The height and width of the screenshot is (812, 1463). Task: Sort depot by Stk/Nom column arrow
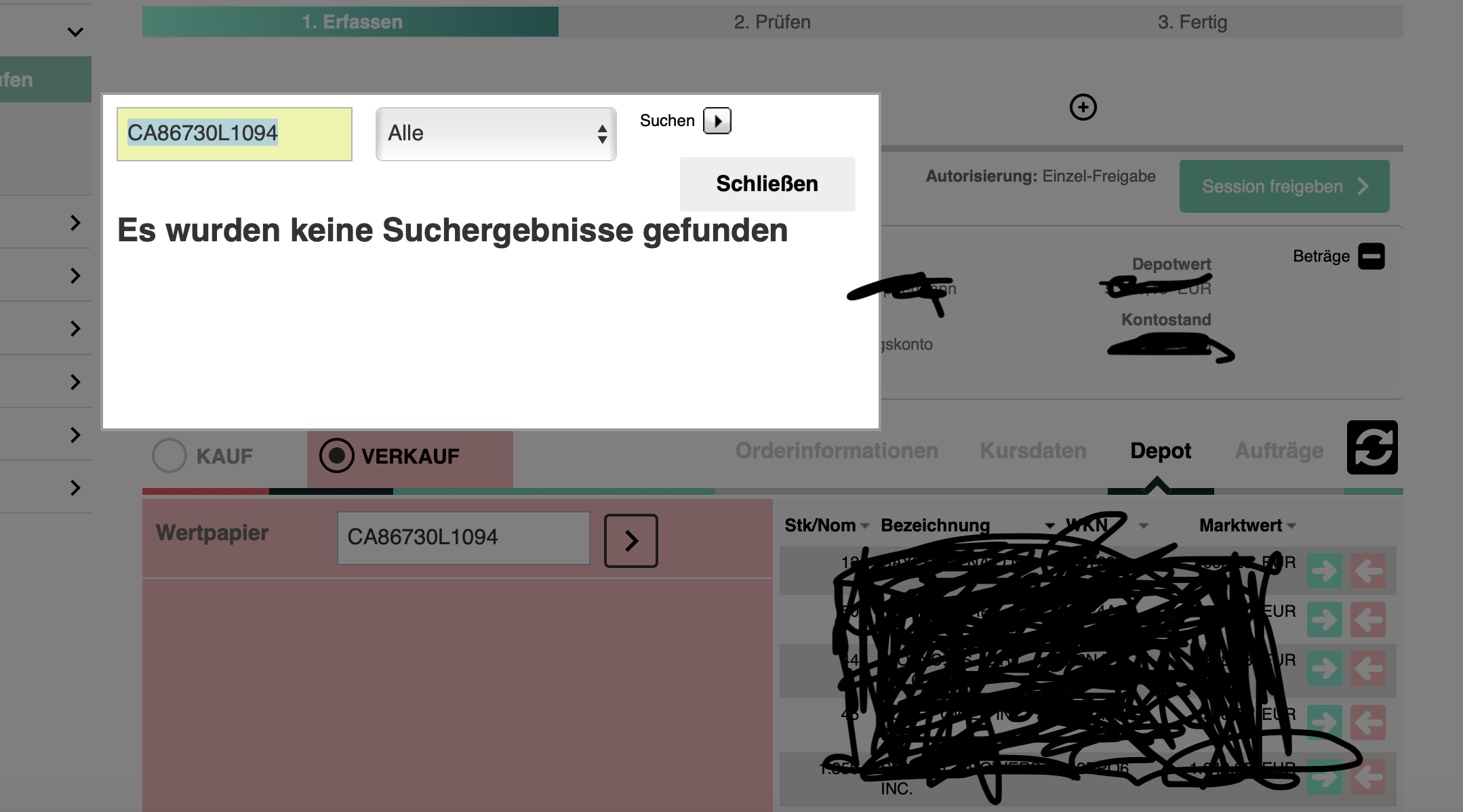[x=865, y=526]
